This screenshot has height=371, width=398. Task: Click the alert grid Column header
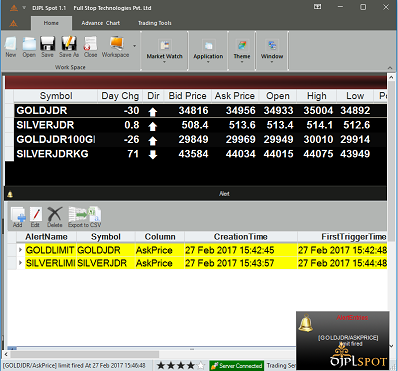point(160,237)
